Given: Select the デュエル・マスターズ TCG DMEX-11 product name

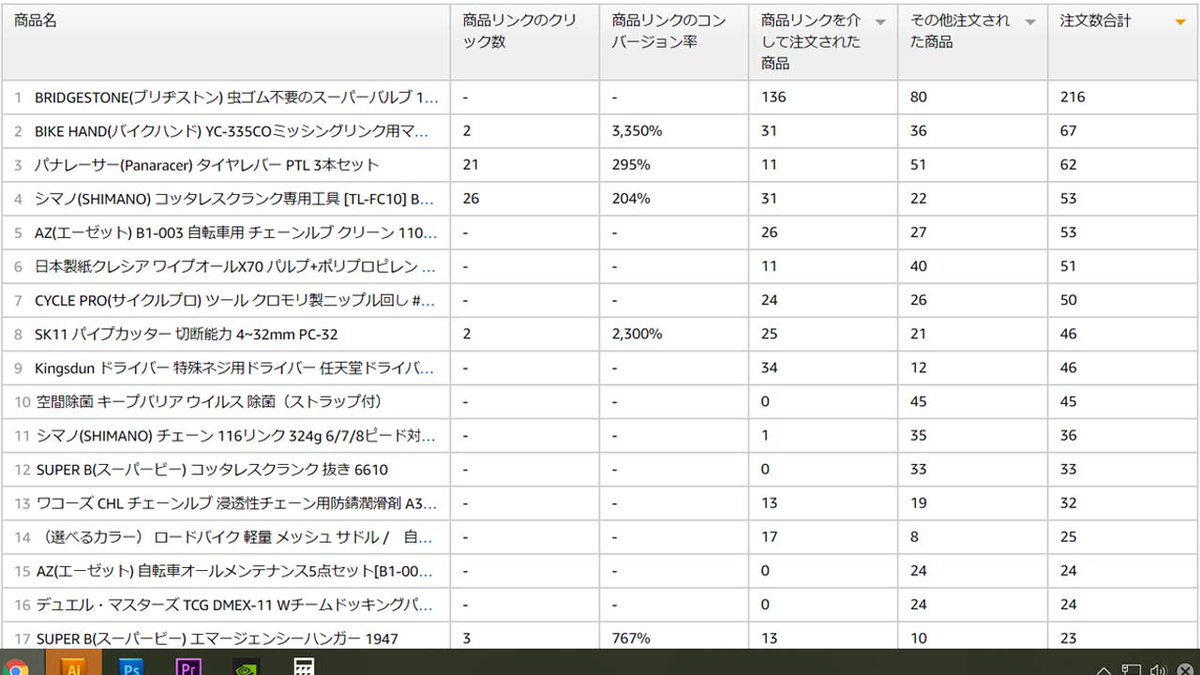Looking at the screenshot, I should pos(234,605).
